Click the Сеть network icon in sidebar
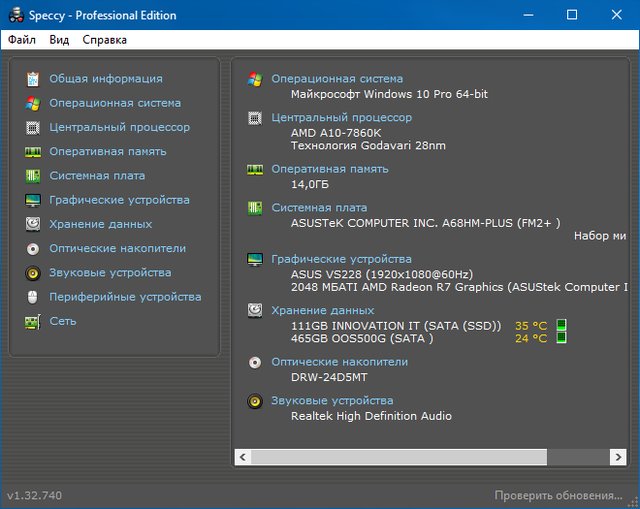The image size is (640, 509). coord(33,321)
